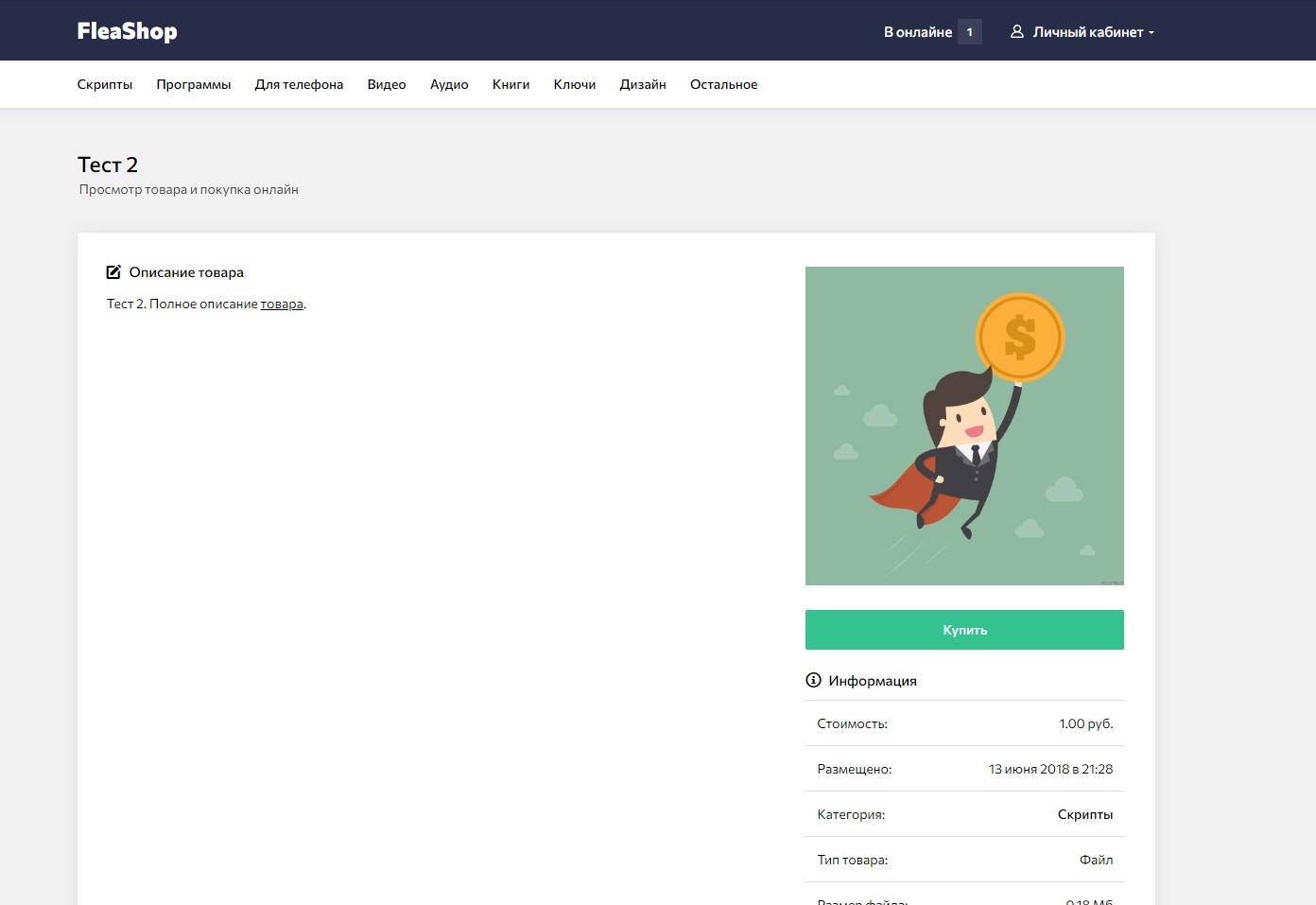The image size is (1316, 905).
Task: Click the Скрипты category value link
Action: [1084, 814]
